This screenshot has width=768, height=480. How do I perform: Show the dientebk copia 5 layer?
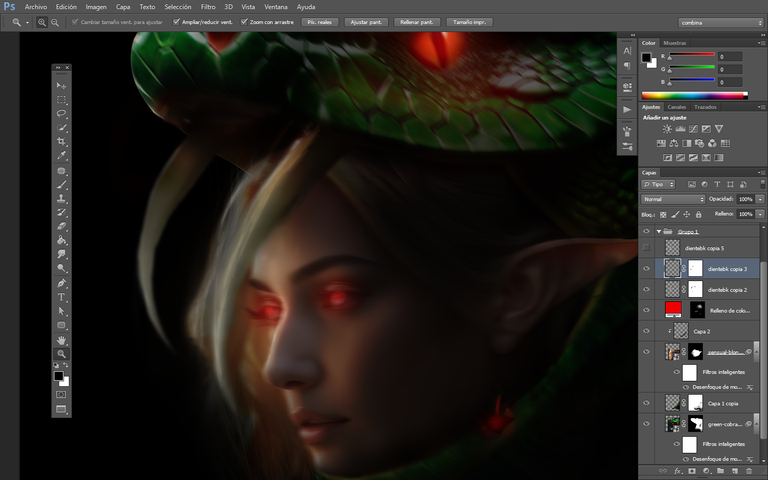(647, 248)
